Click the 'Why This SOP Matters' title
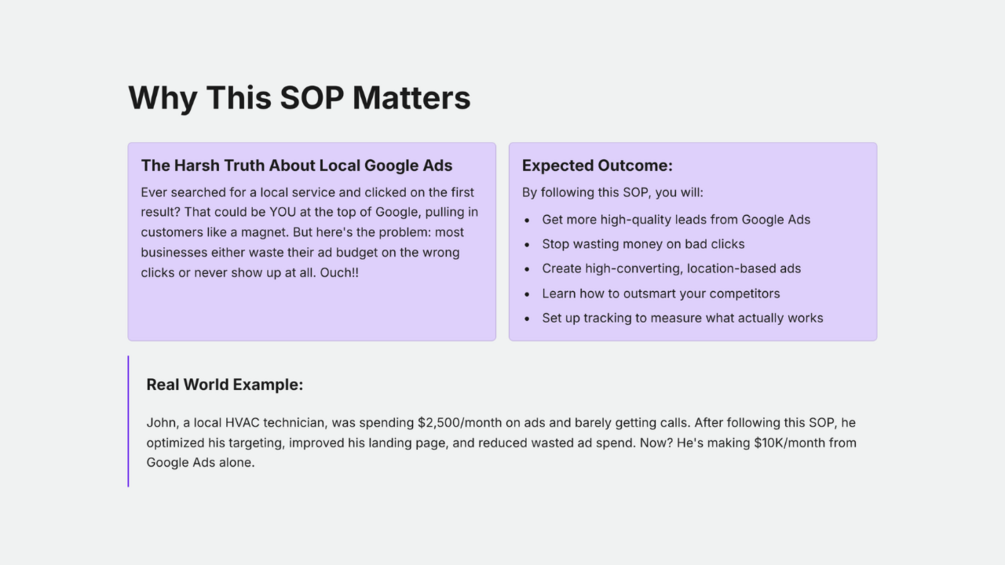The height and width of the screenshot is (565, 1005). 299,98
